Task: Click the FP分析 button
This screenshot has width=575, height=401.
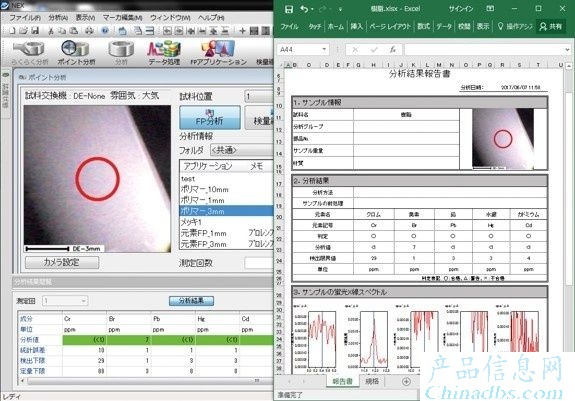Action: point(210,117)
